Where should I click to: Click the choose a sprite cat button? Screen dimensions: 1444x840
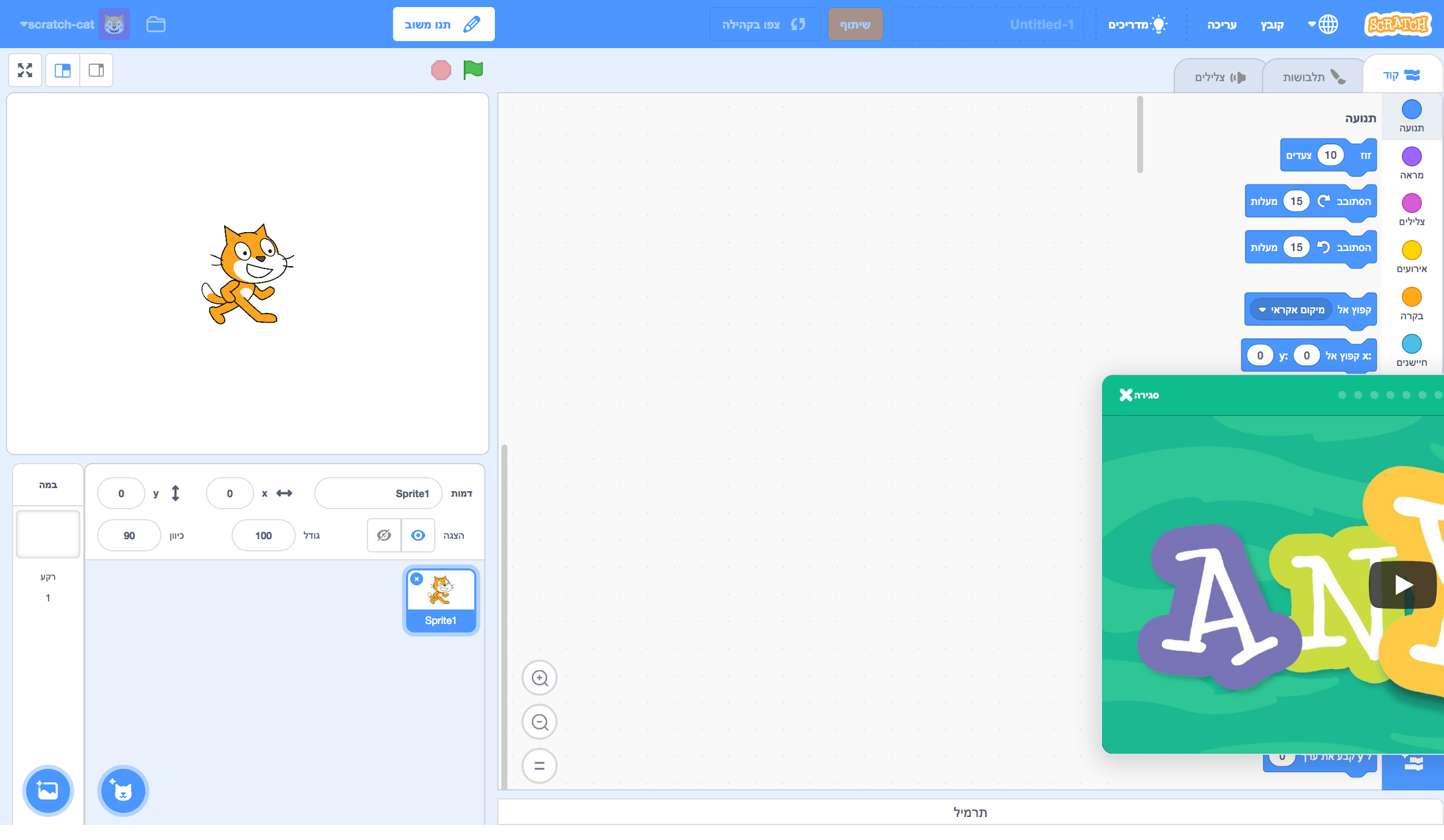coord(122,790)
